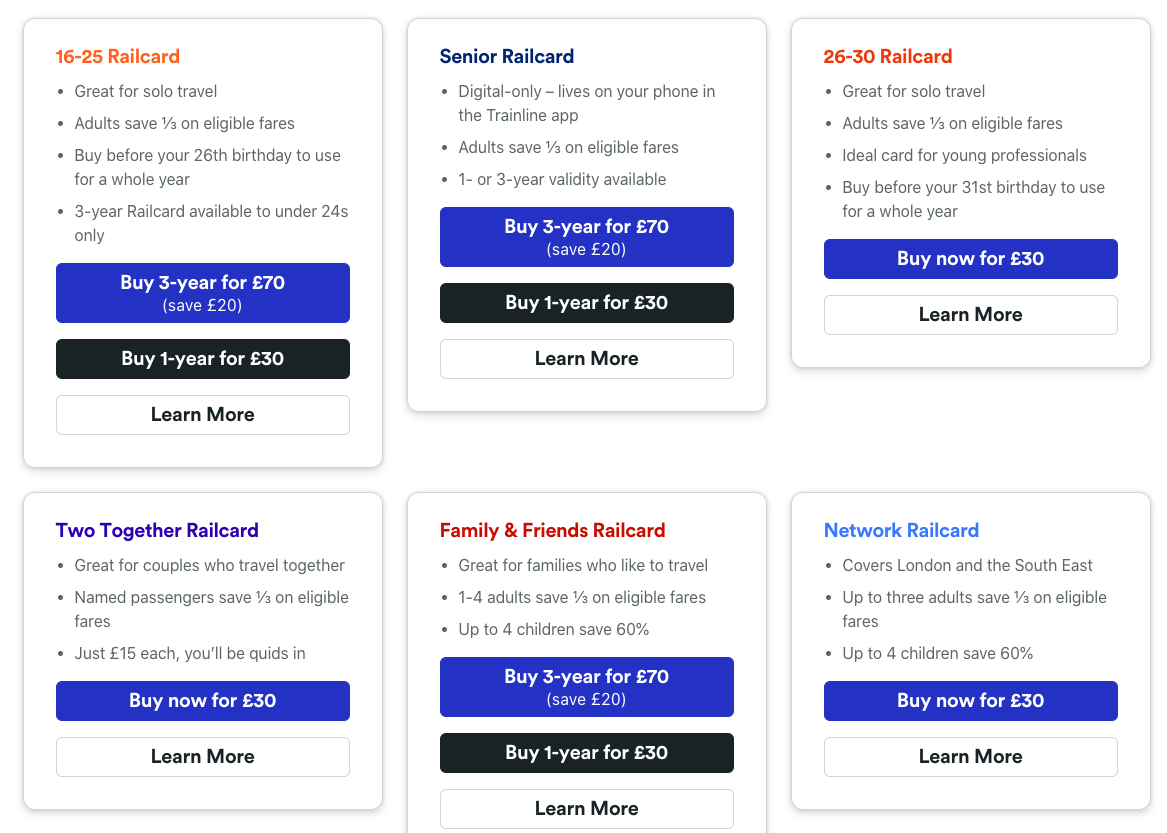Select the Senior Railcard title
The width and height of the screenshot is (1167, 833).
point(507,57)
